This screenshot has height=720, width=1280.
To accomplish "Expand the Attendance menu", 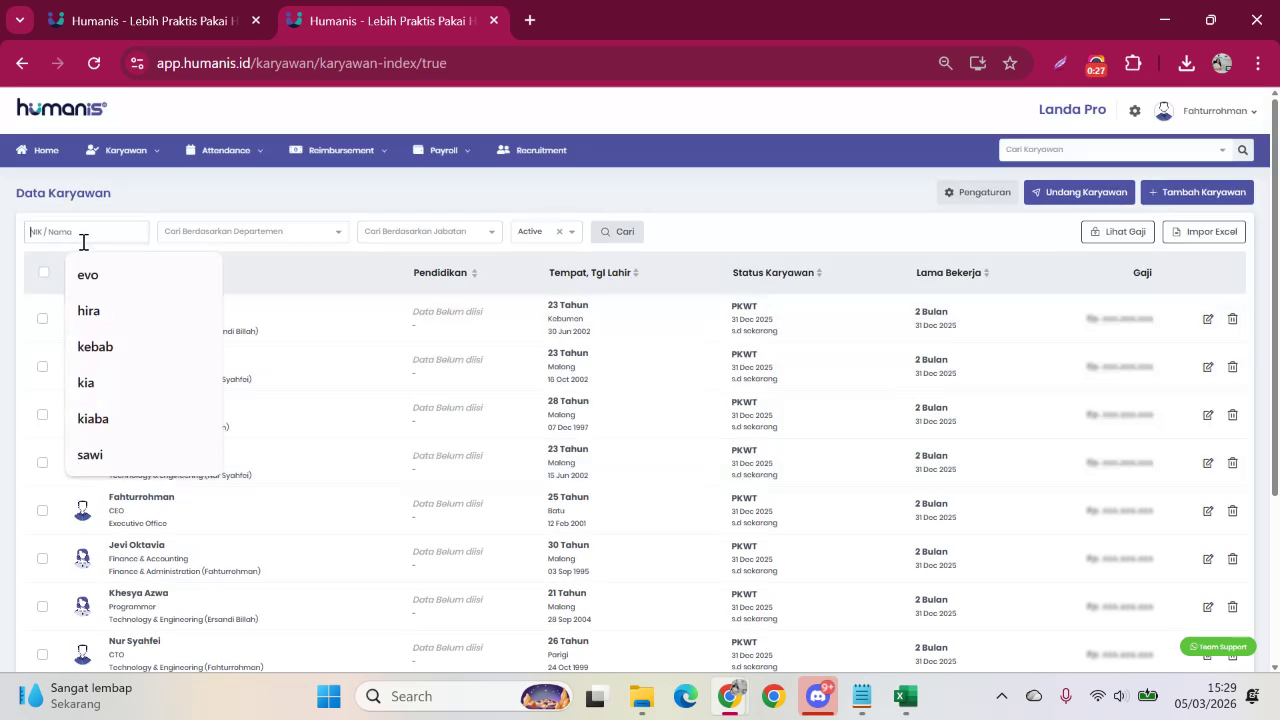I will point(225,150).
